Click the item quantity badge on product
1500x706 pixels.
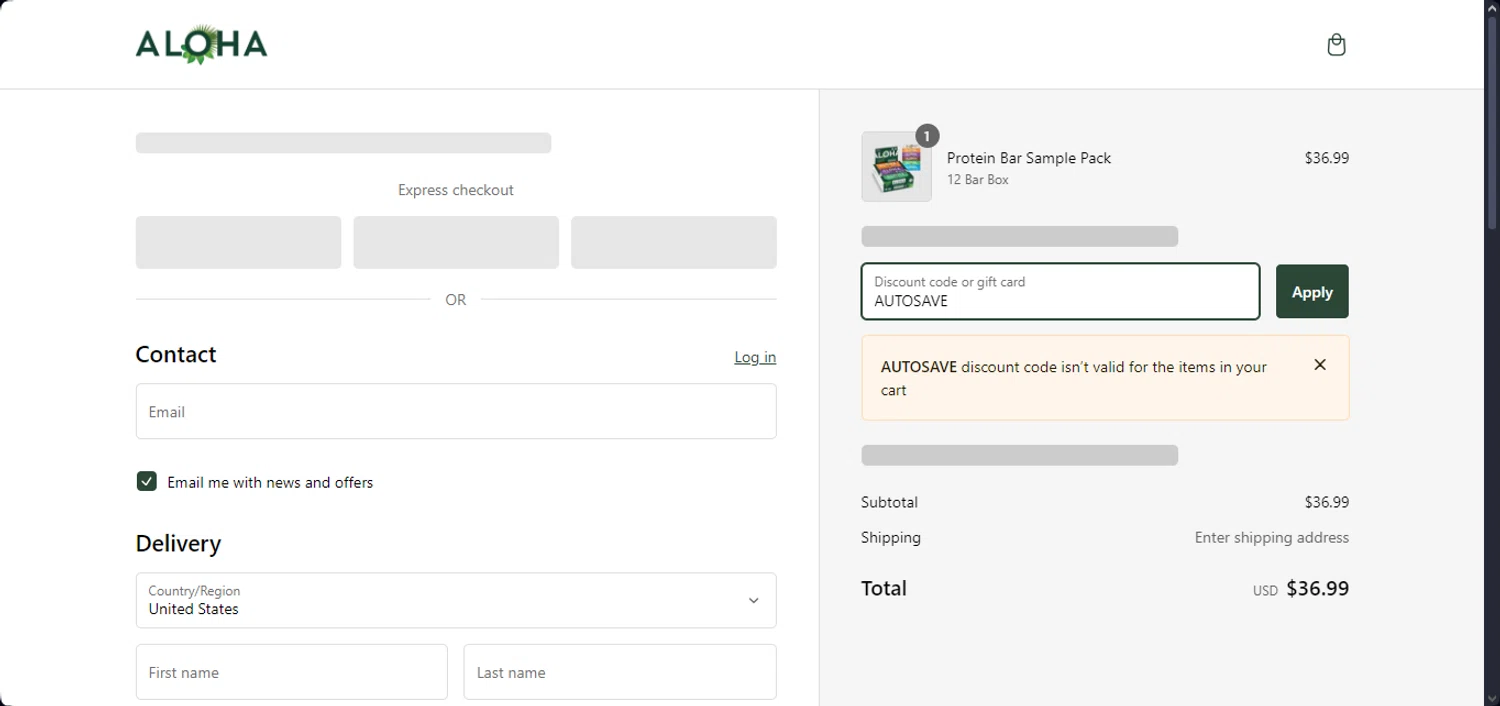coord(927,136)
